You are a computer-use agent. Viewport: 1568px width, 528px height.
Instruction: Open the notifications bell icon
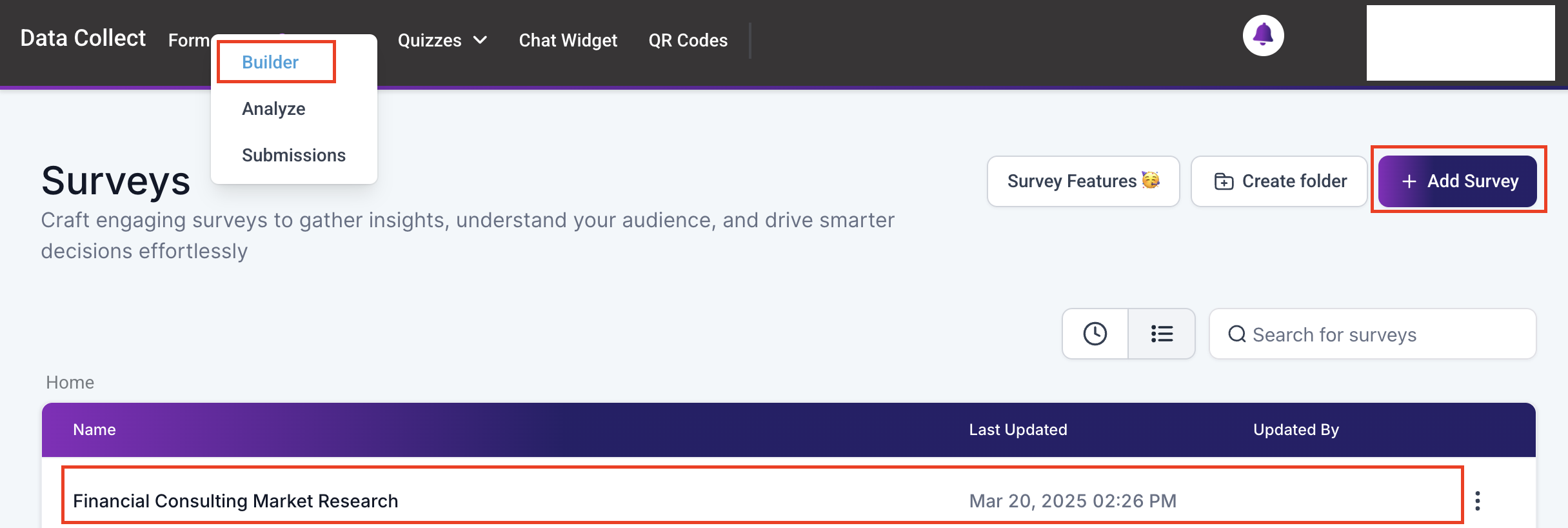pyautogui.click(x=1263, y=36)
